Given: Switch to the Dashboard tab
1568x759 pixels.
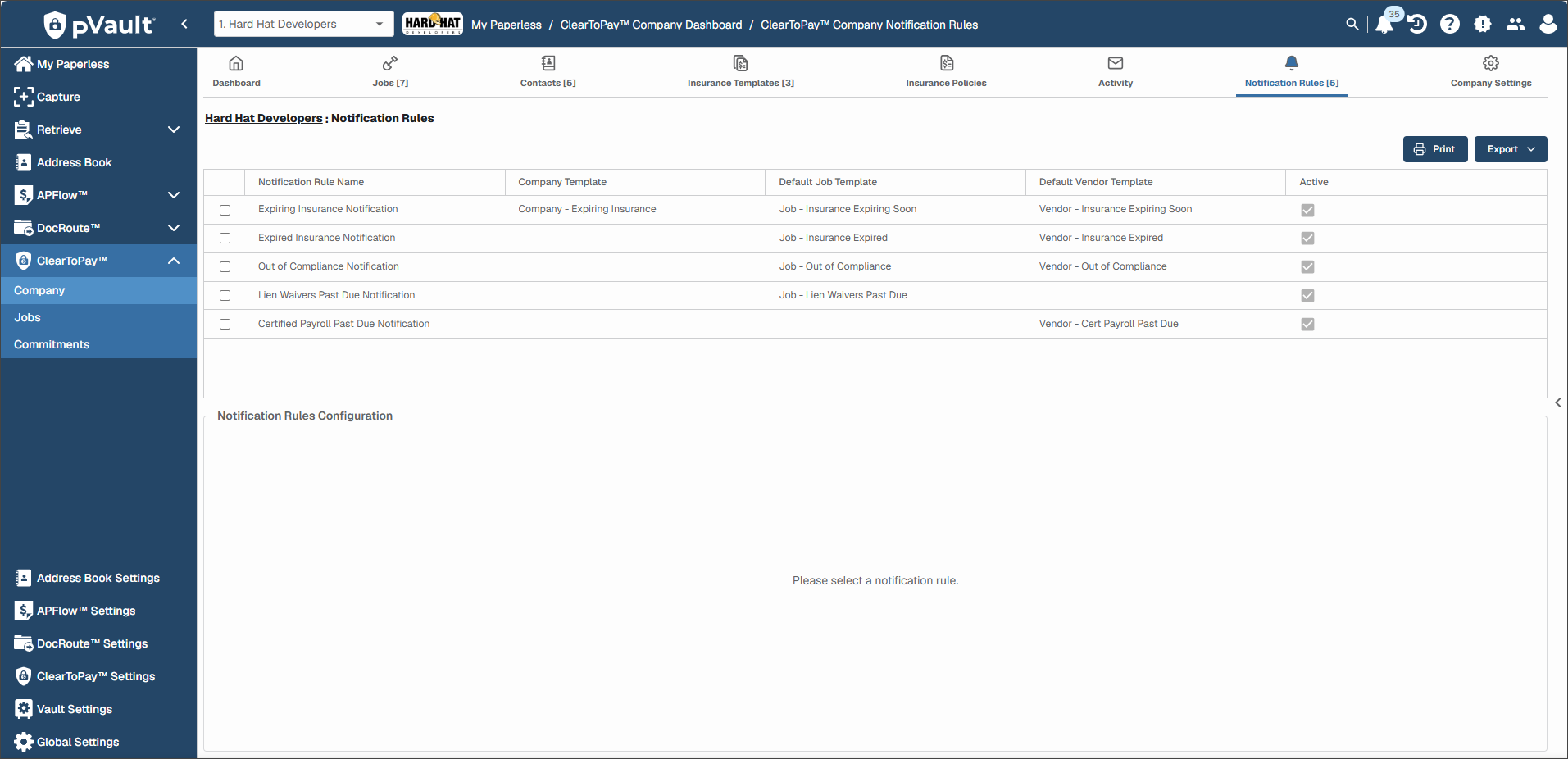Looking at the screenshot, I should tap(236, 72).
